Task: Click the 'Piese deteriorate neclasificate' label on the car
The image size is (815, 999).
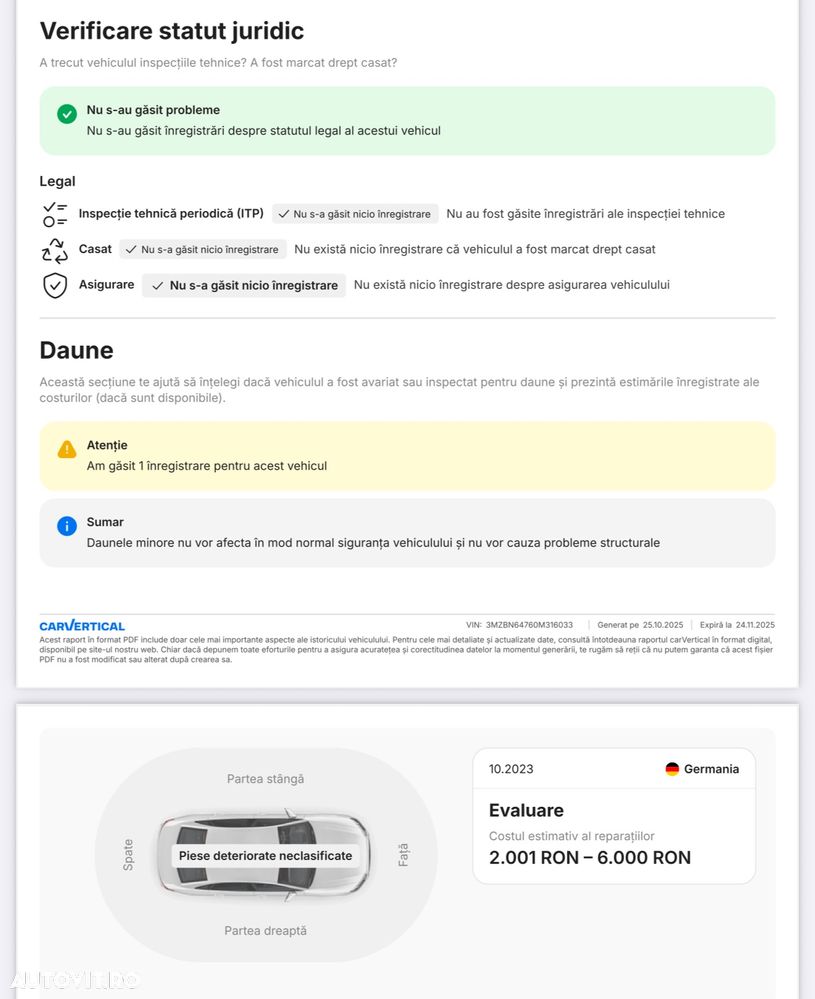Action: (x=265, y=856)
